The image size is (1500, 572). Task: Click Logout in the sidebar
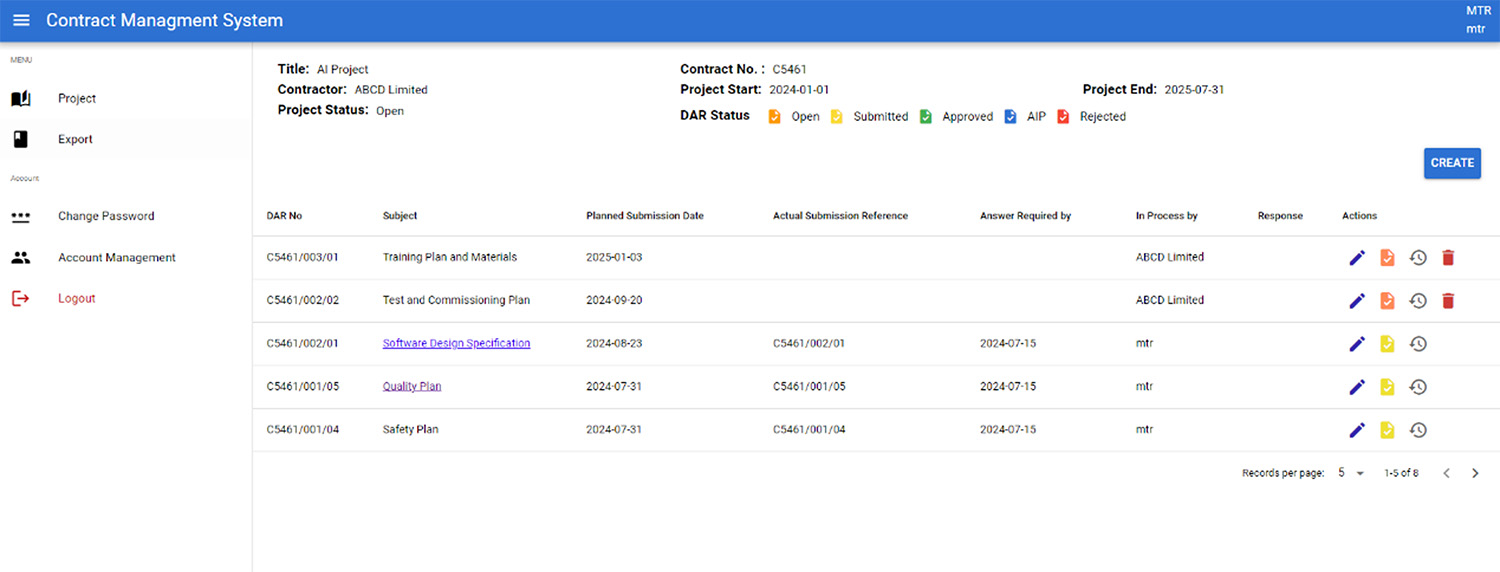pos(76,299)
